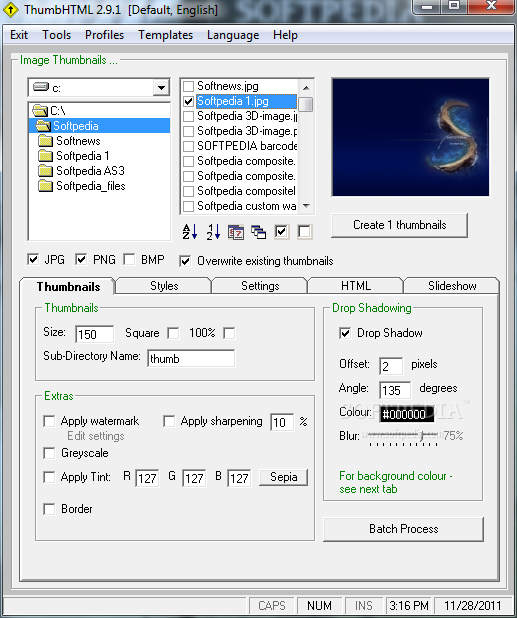The height and width of the screenshot is (618, 517).
Task: Switch to the HTML tab
Action: (x=356, y=286)
